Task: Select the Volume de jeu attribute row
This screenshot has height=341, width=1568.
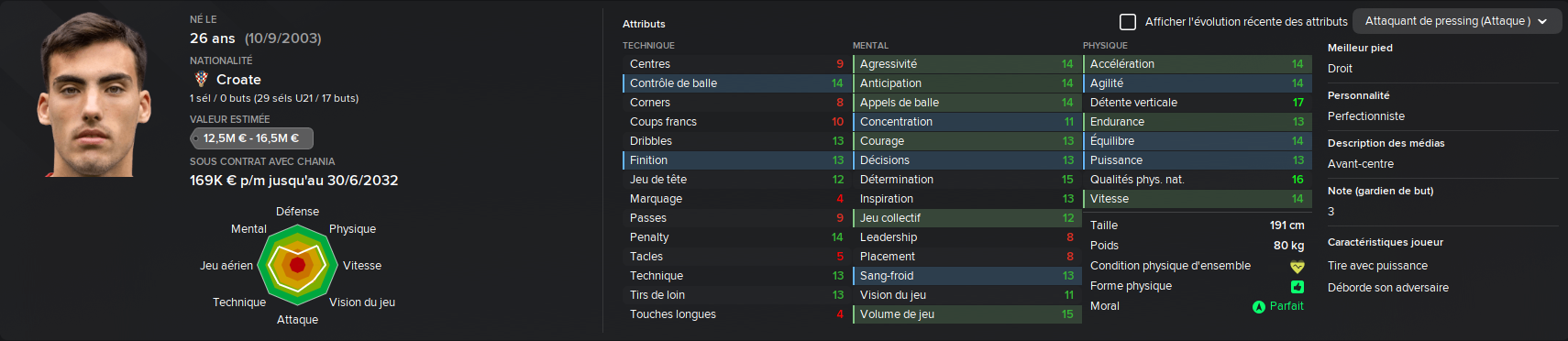Action: click(965, 314)
